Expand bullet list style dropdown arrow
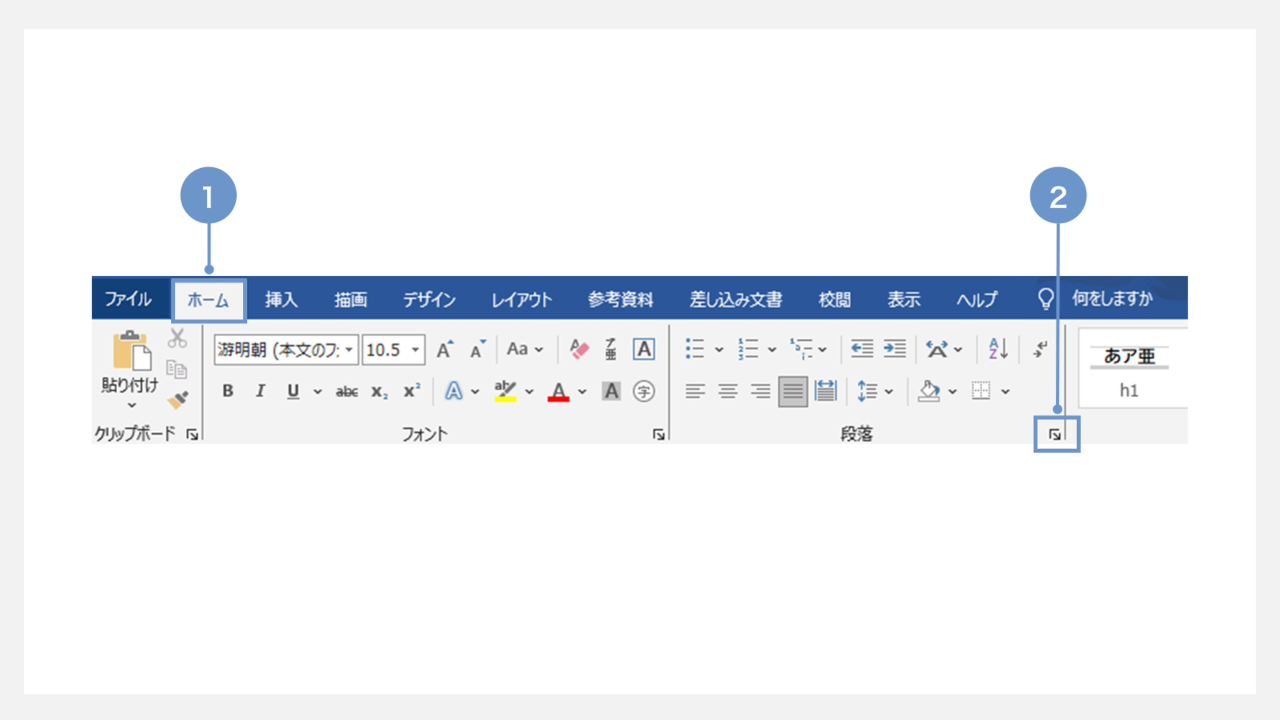1280x720 pixels. click(x=718, y=350)
